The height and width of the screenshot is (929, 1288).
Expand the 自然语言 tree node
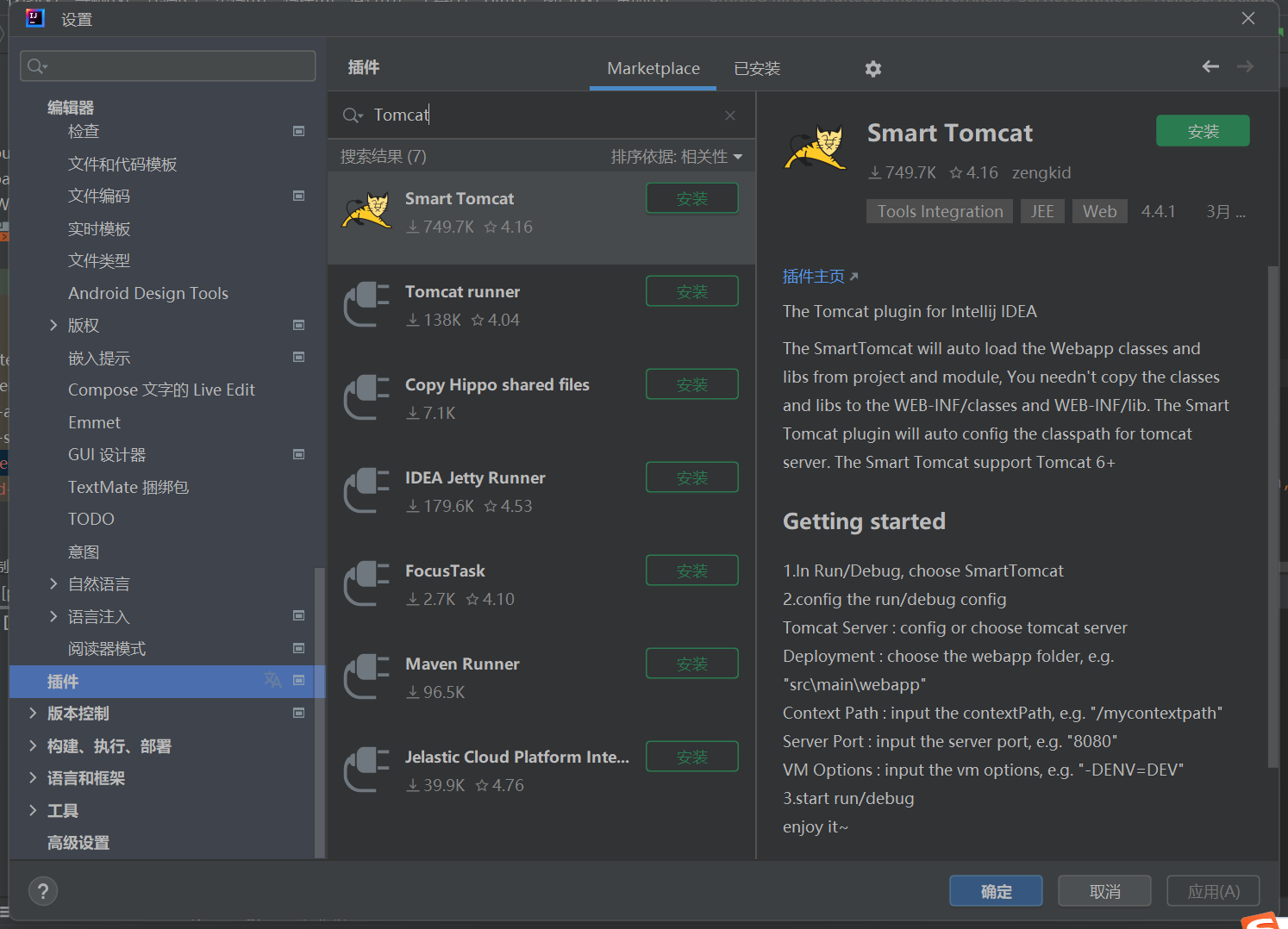coord(53,583)
